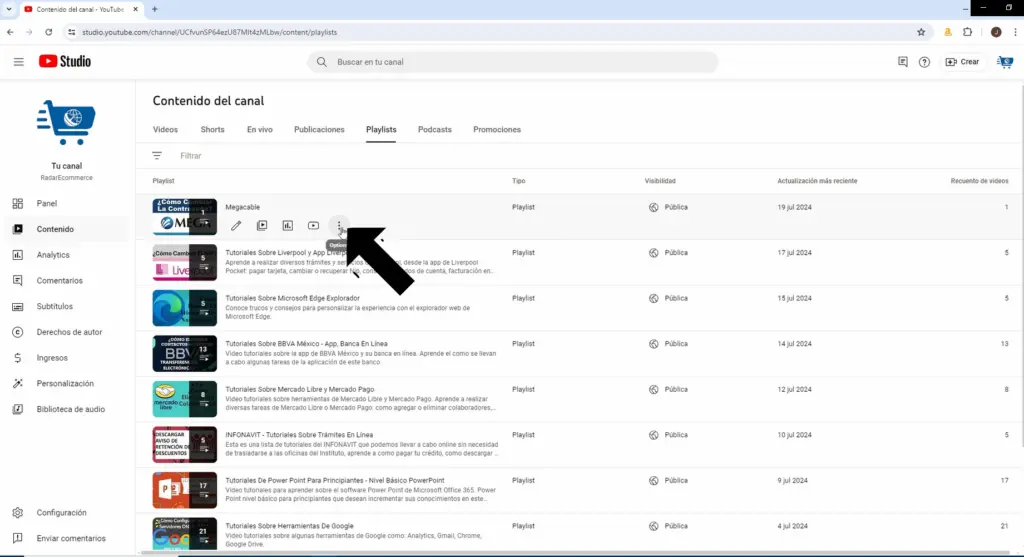
Task: Open the Herramientas De Google playlist thumbnail
Action: click(185, 534)
